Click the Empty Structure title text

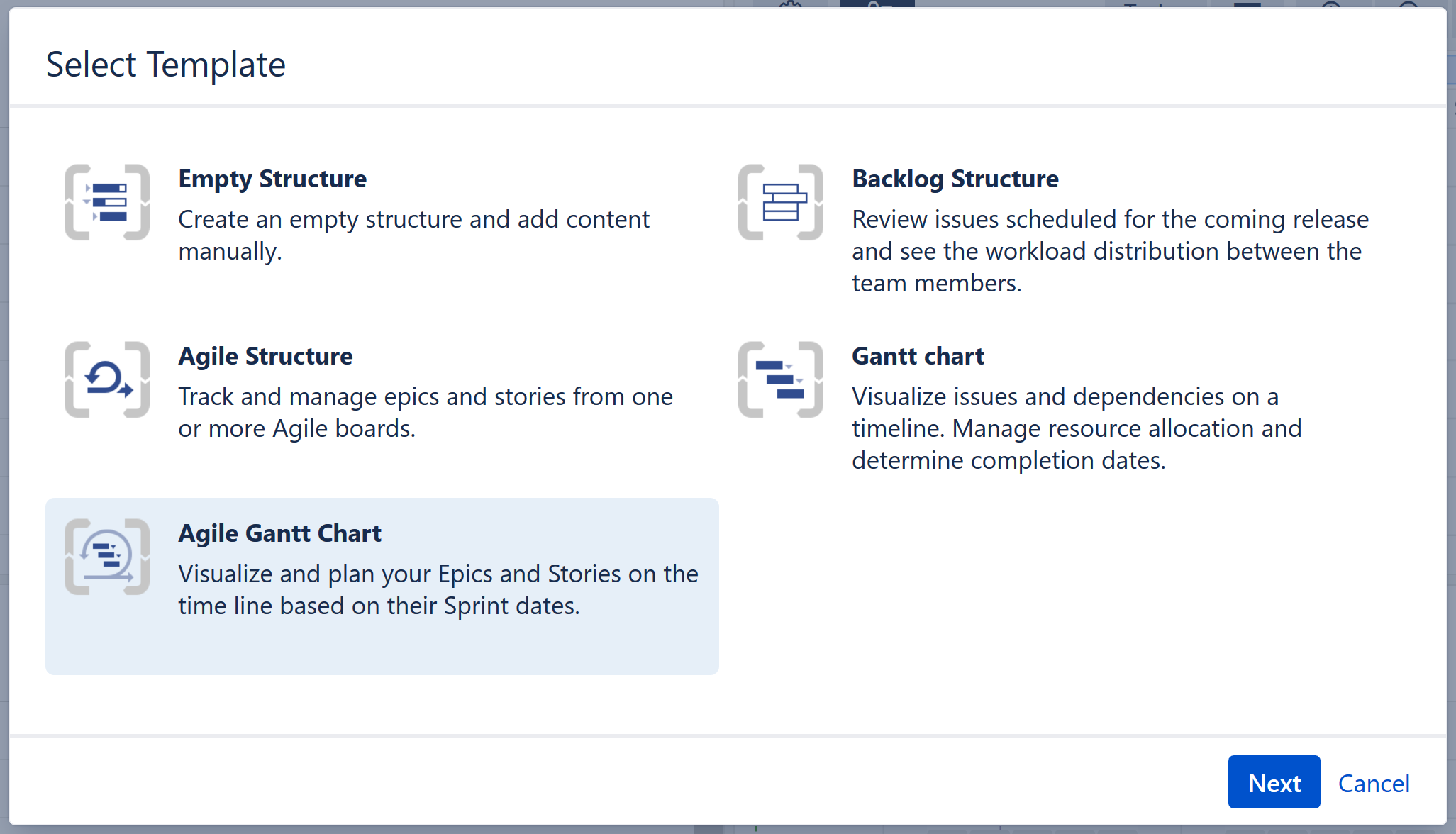(272, 179)
